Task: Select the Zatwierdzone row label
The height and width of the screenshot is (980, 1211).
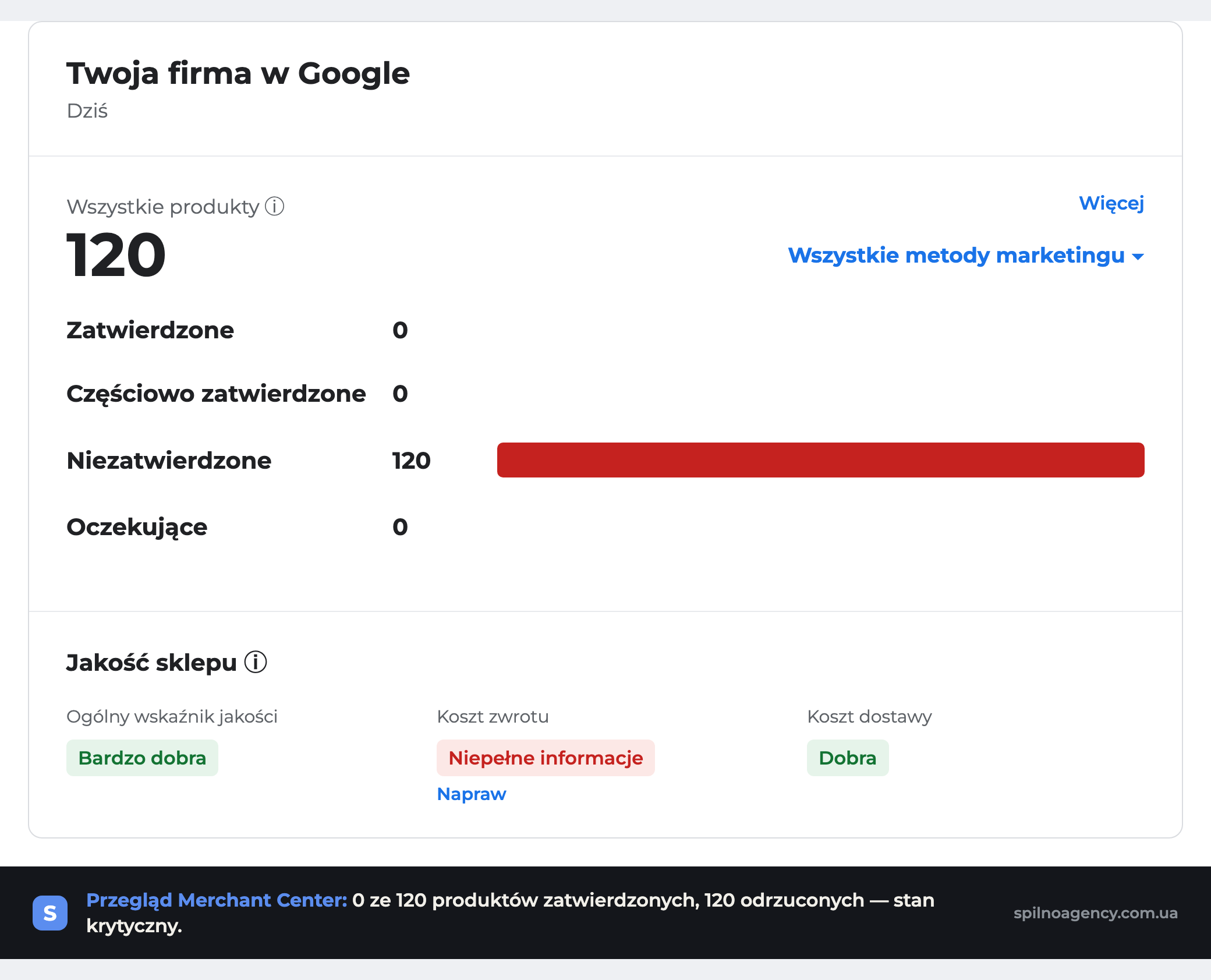Action: (150, 330)
